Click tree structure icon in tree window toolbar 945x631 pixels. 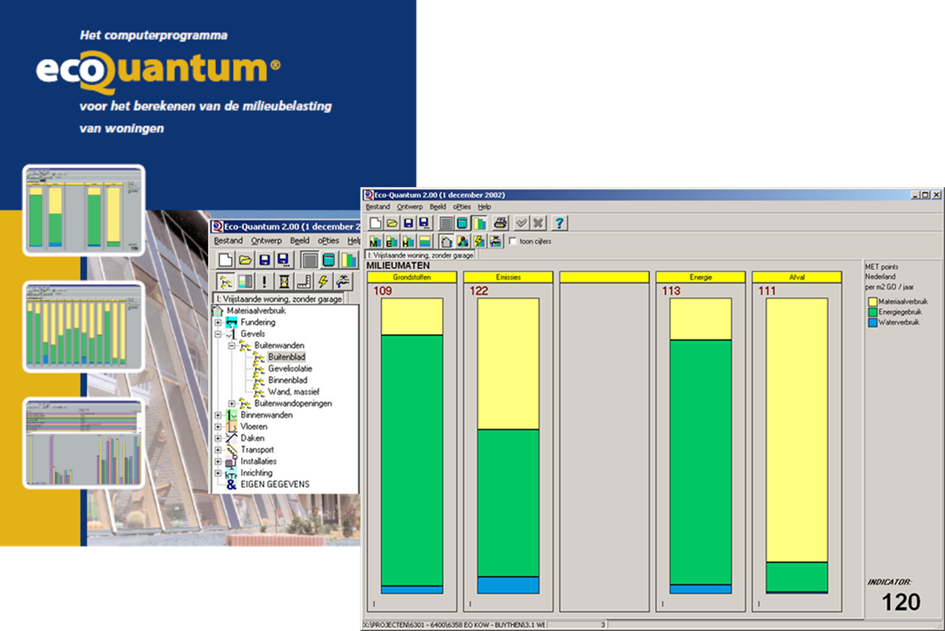225,281
